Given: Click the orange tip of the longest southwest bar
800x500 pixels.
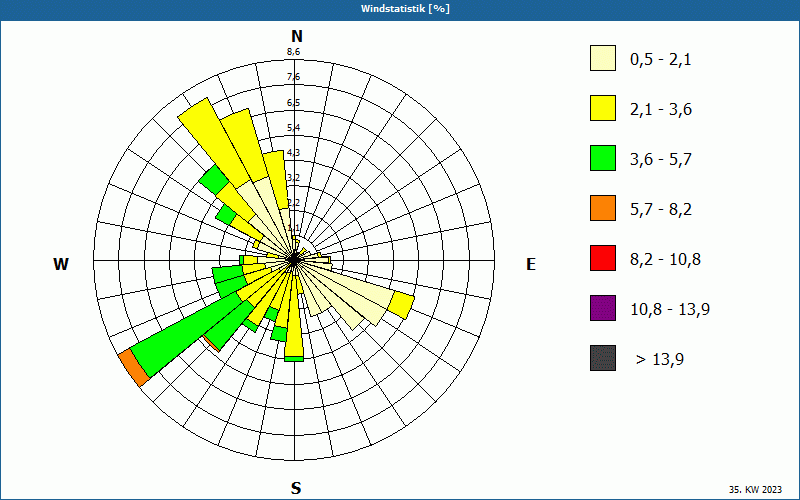Looking at the screenshot, I should pyautogui.click(x=134, y=368).
